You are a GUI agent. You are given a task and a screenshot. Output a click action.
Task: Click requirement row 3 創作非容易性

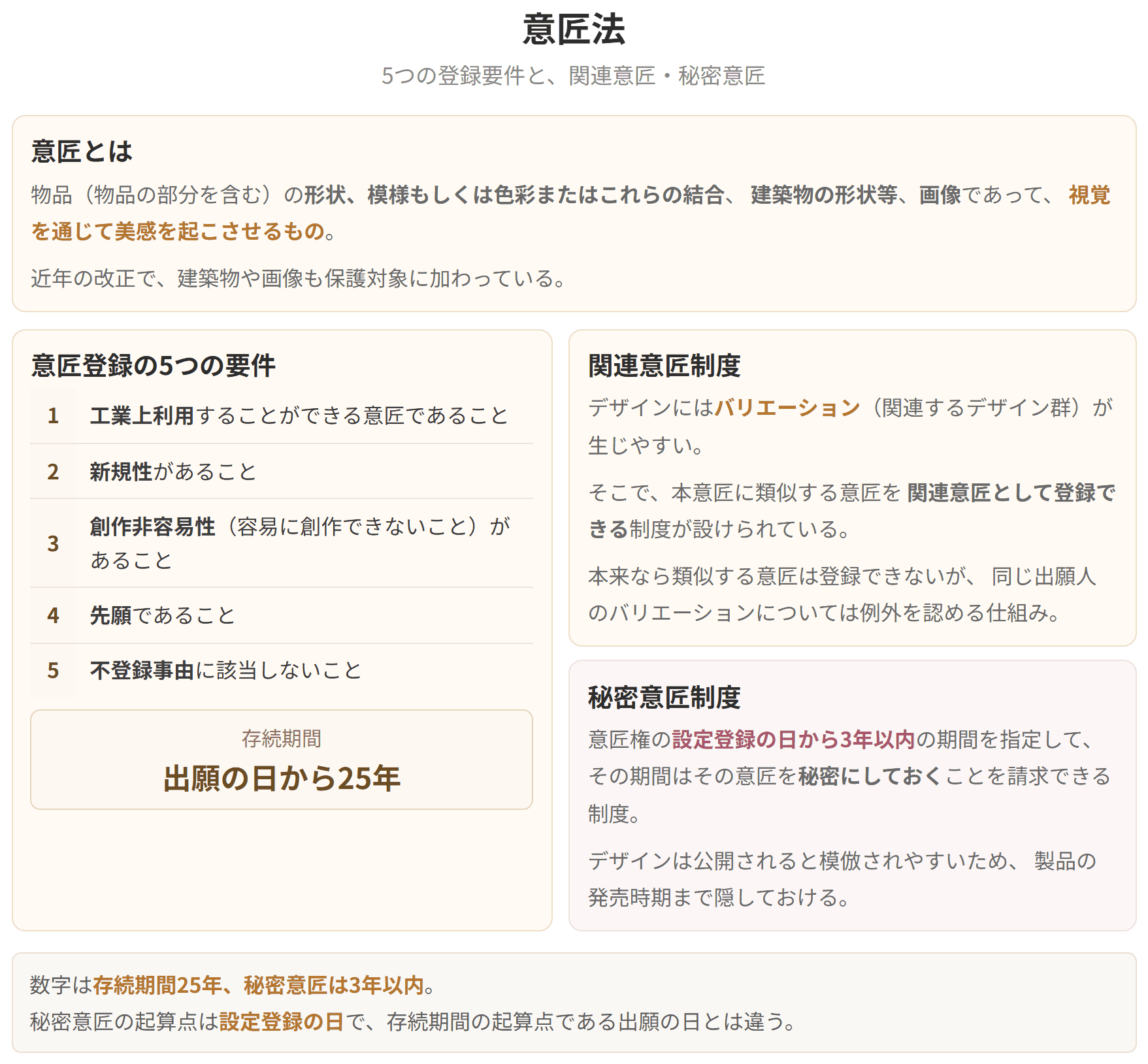point(282,543)
